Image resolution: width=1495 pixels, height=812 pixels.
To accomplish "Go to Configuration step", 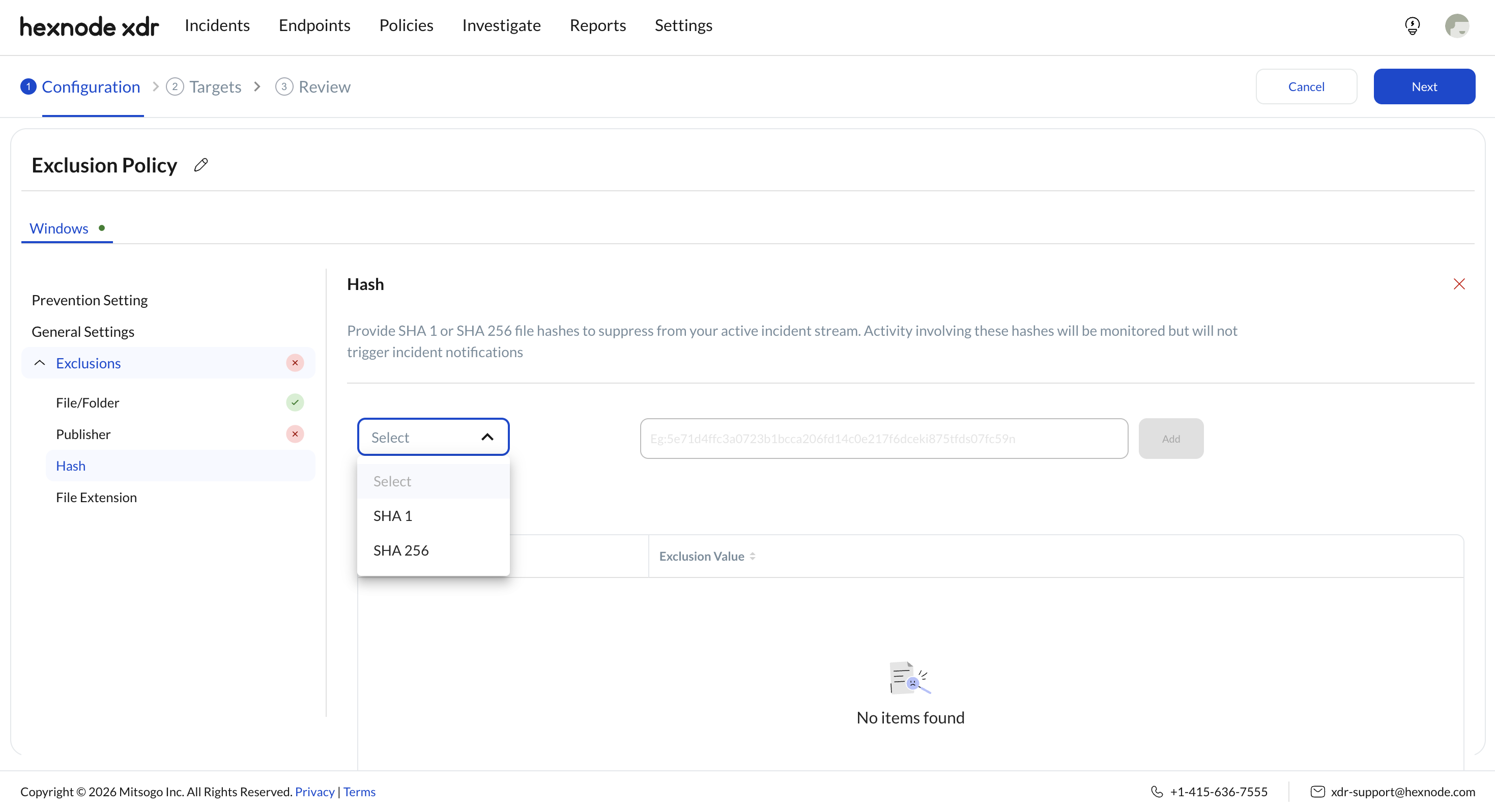I will 81,86.
